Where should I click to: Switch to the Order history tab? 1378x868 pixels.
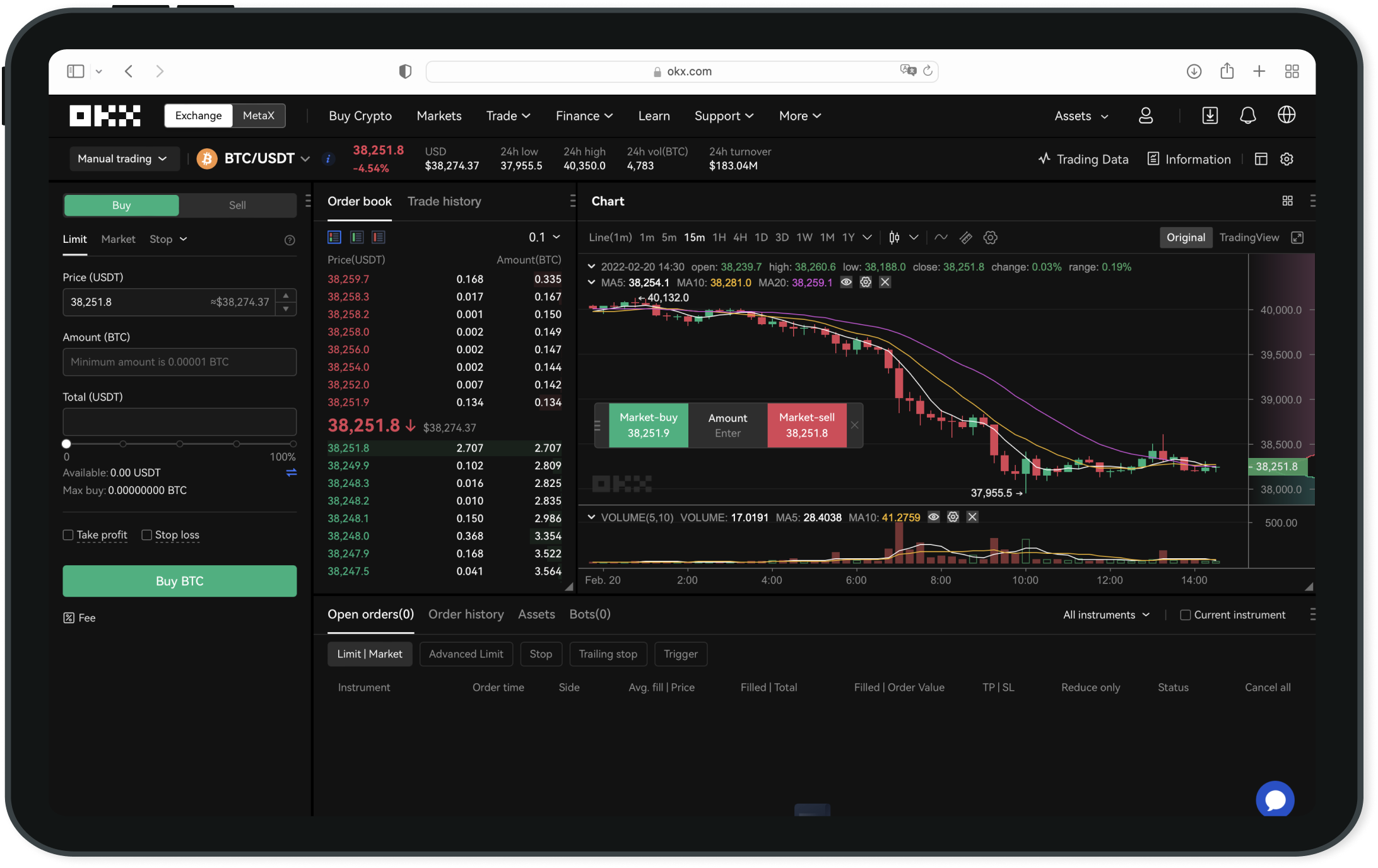click(x=466, y=614)
